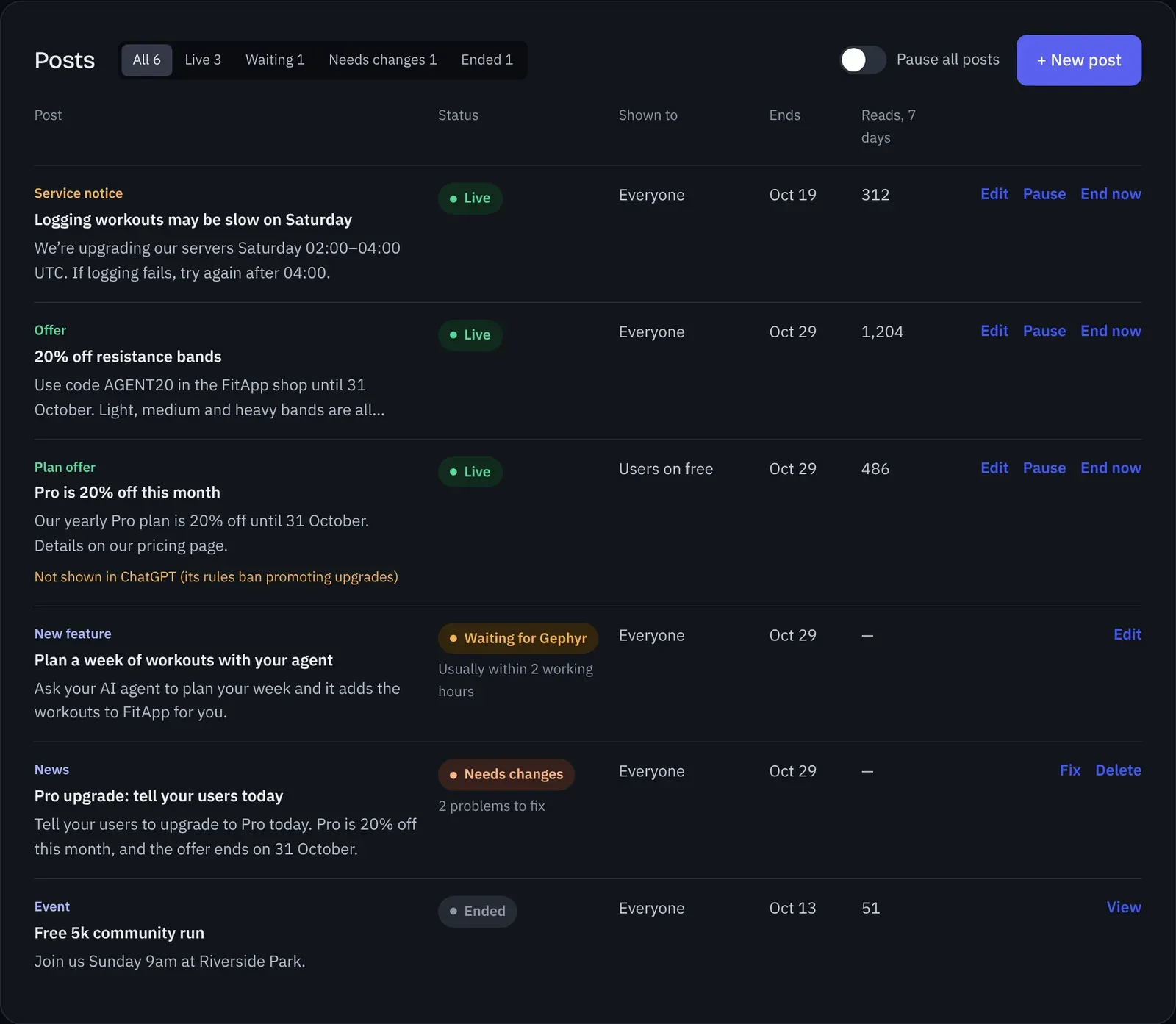Click the reads value '1,204'

click(x=882, y=332)
